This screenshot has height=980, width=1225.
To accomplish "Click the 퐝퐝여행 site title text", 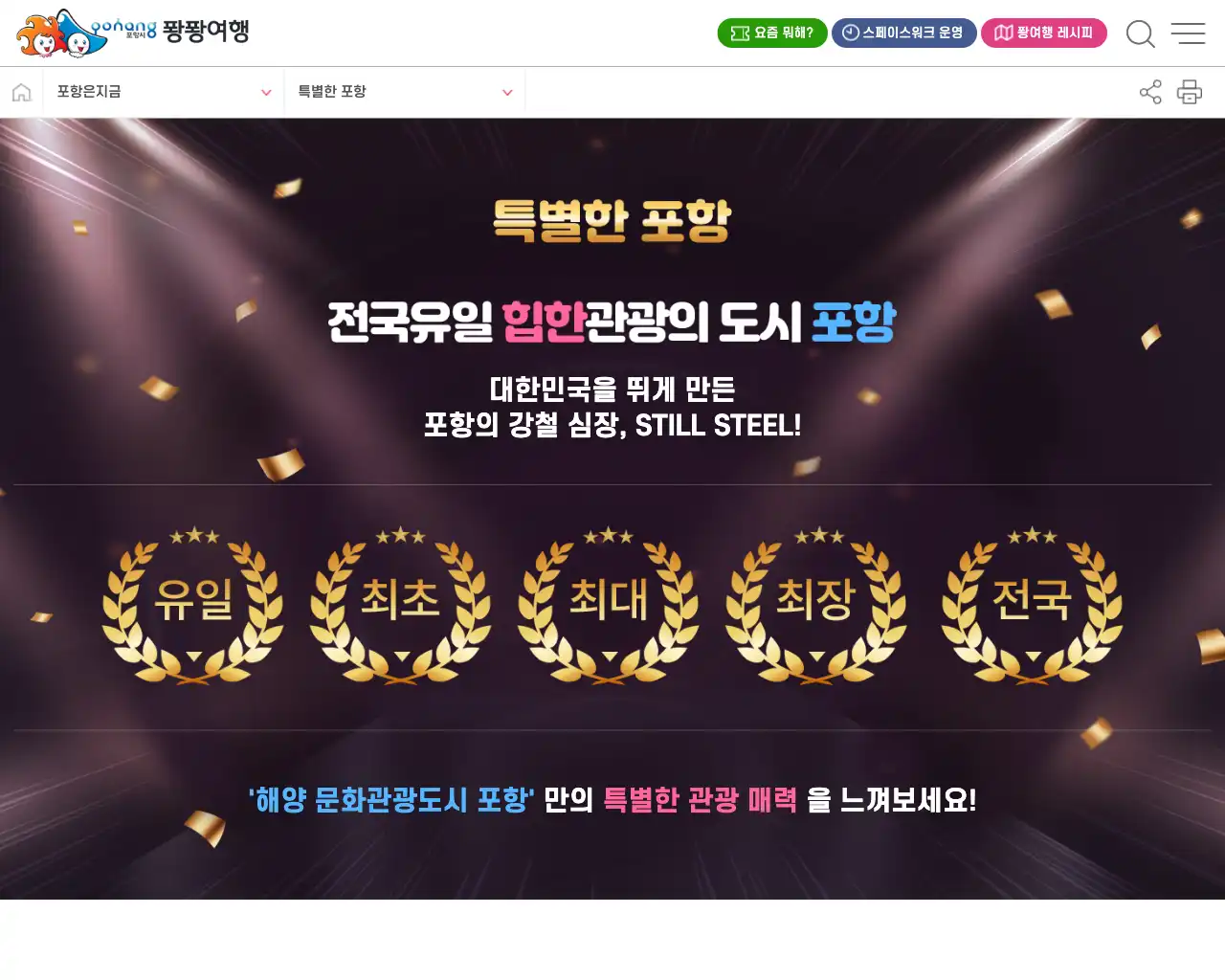I will click(206, 31).
